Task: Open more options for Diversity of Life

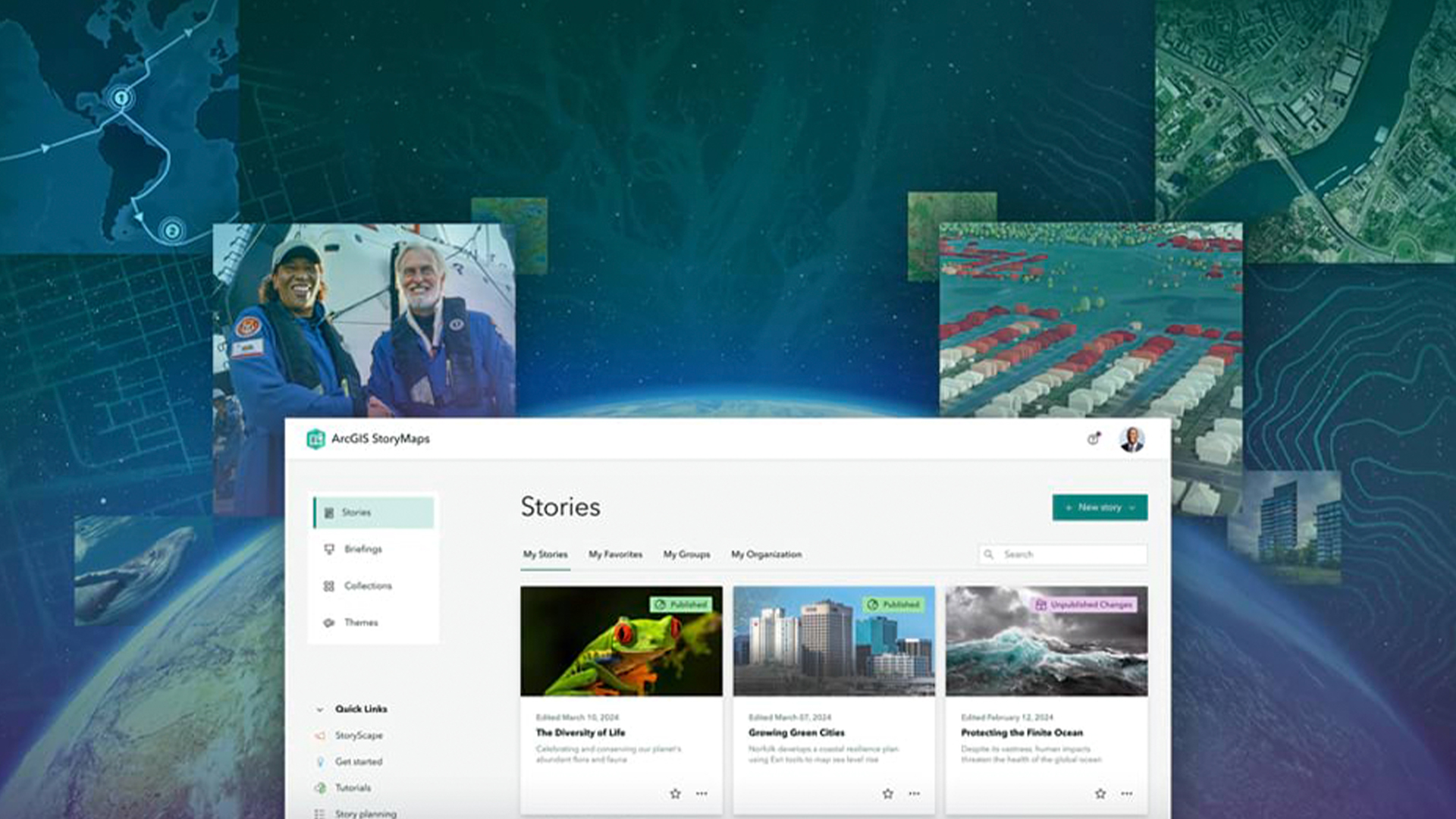Action: pos(701,794)
